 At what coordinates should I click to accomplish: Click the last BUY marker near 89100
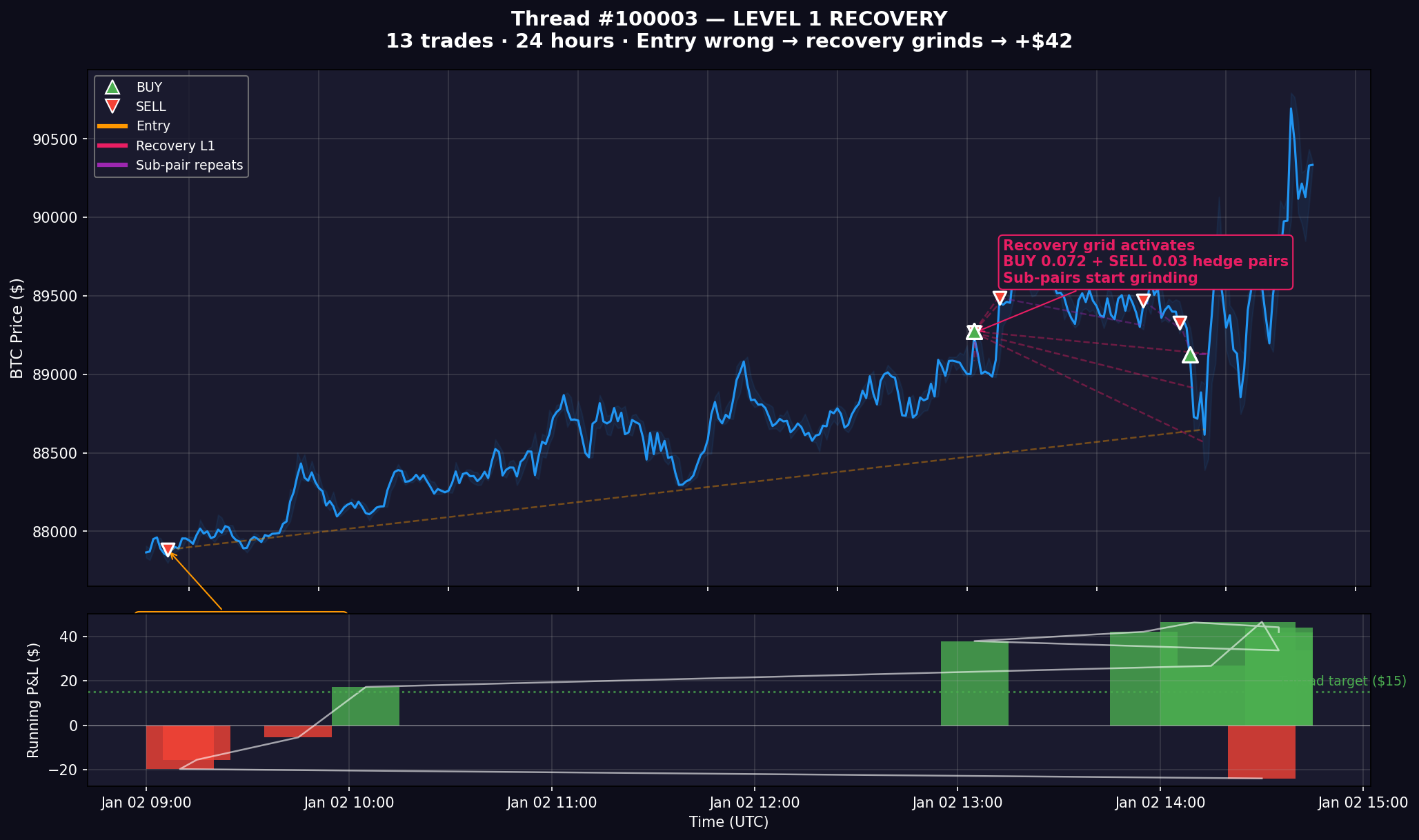(x=1190, y=355)
